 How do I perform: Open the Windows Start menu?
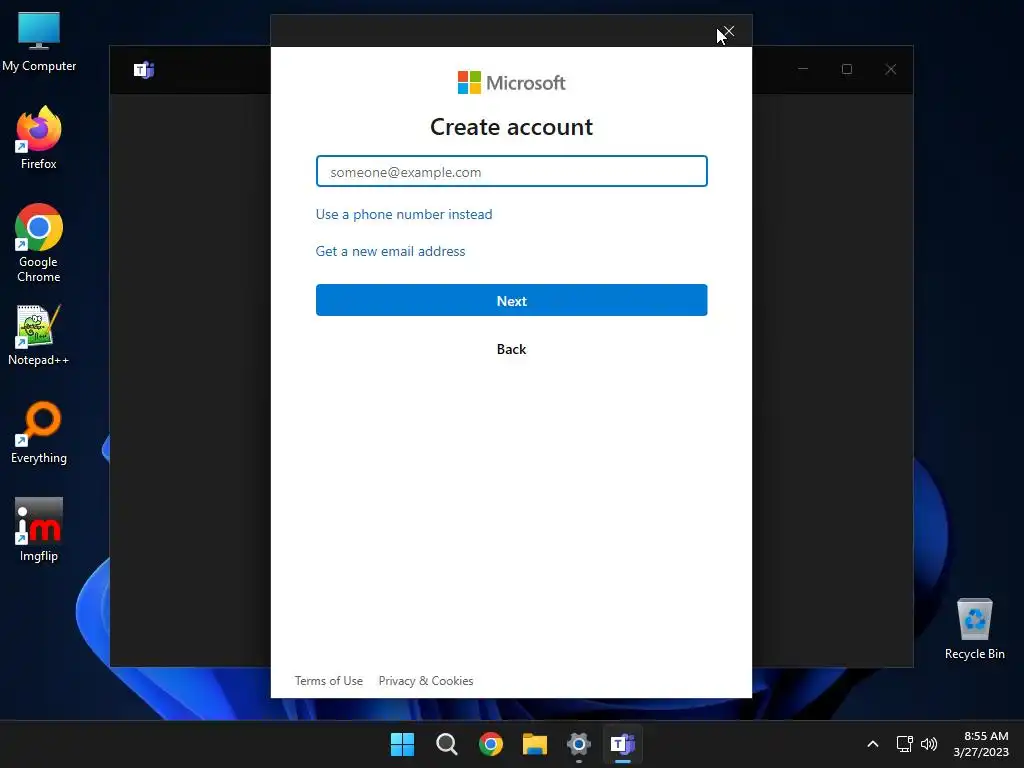click(402, 744)
